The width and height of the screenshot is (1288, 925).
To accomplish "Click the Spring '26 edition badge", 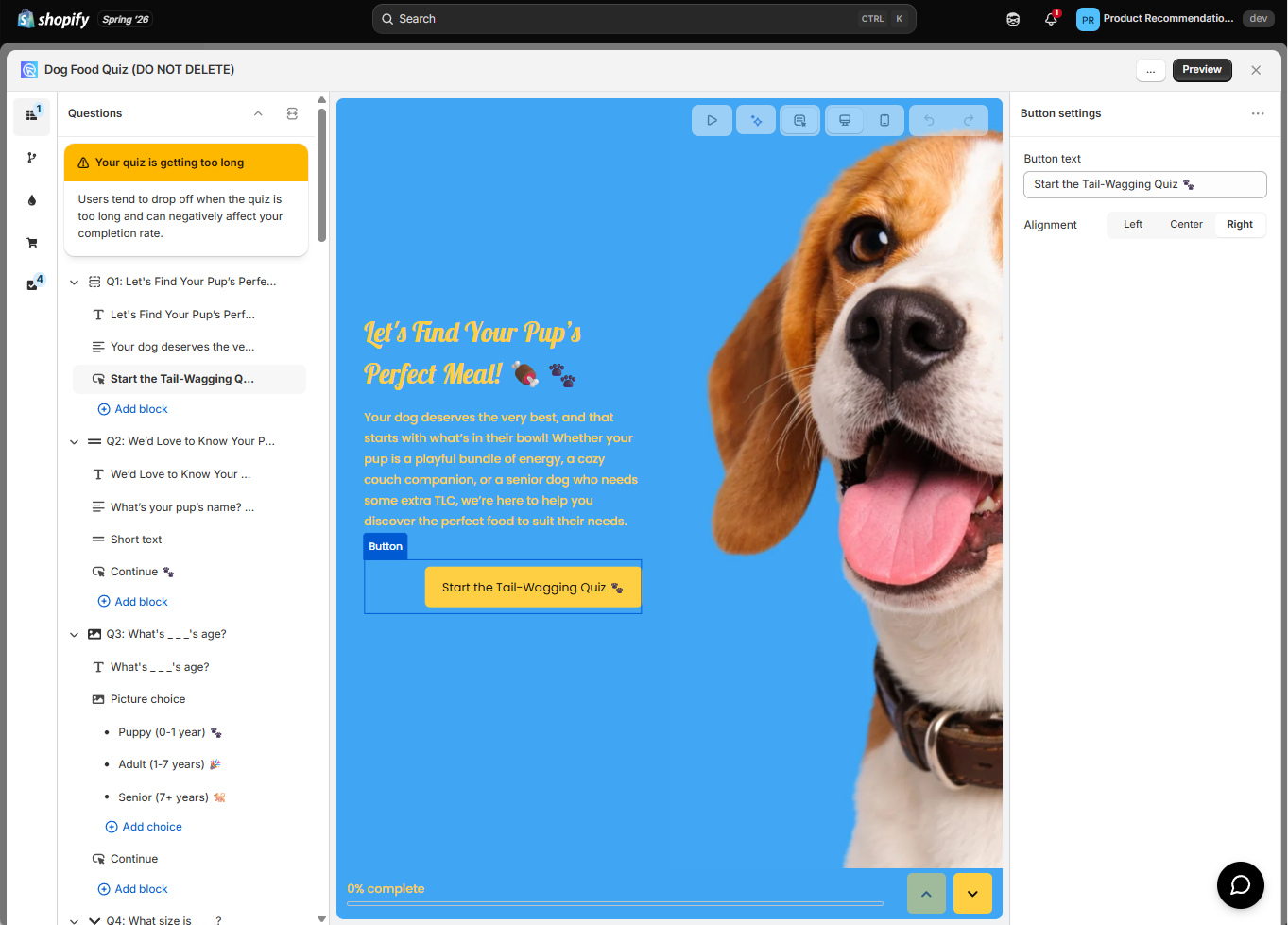I will click(x=126, y=20).
